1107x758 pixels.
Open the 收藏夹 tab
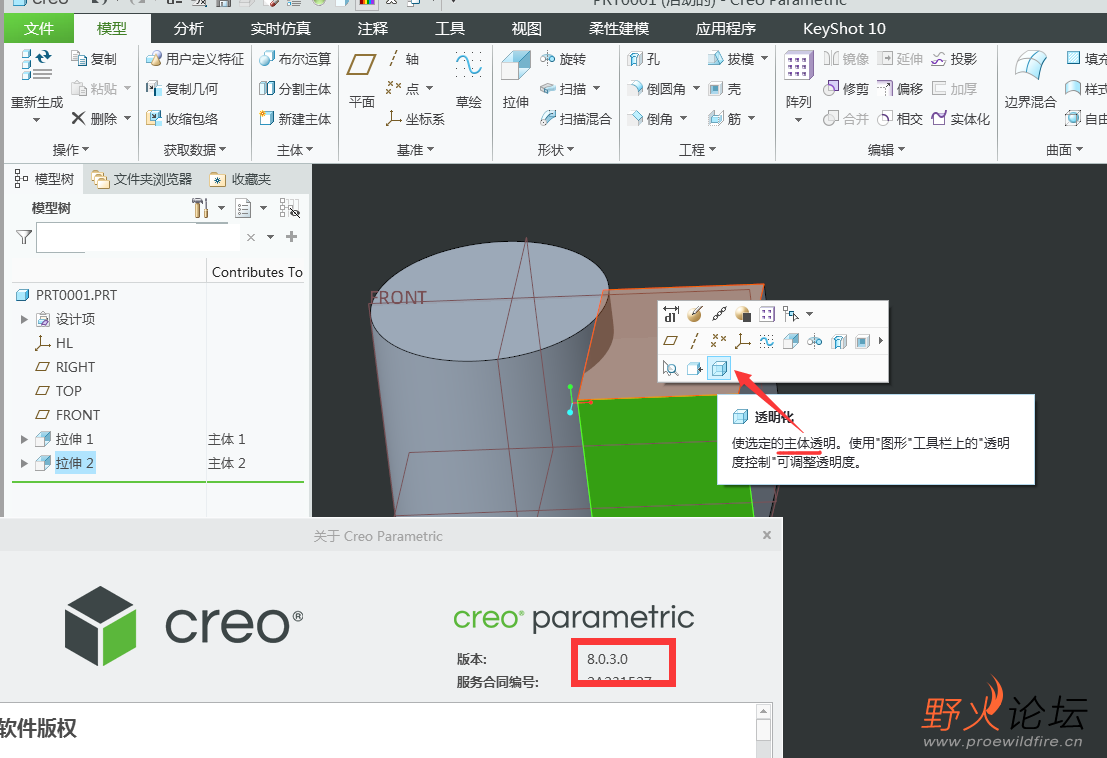pyautogui.click(x=241, y=179)
